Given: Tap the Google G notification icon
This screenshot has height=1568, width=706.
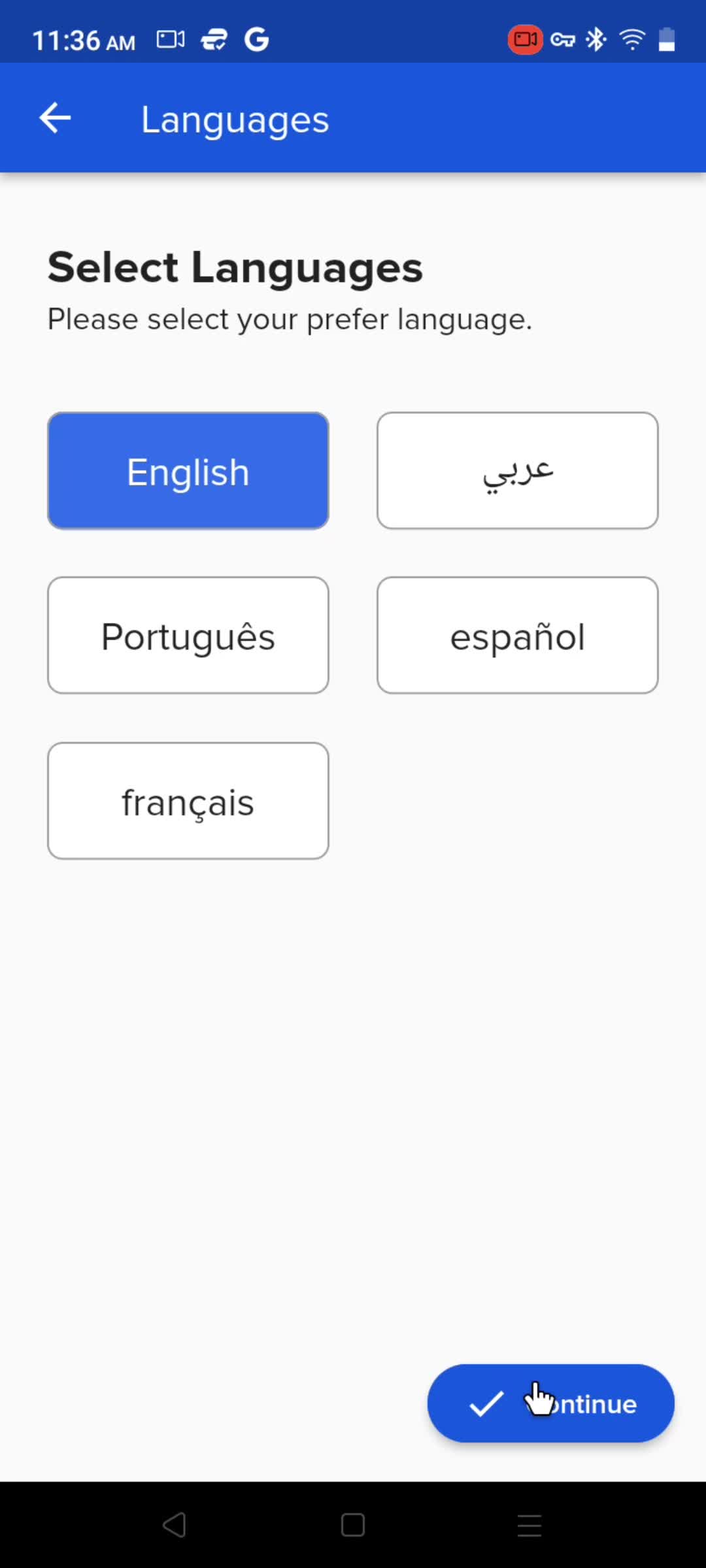Looking at the screenshot, I should coord(256,40).
